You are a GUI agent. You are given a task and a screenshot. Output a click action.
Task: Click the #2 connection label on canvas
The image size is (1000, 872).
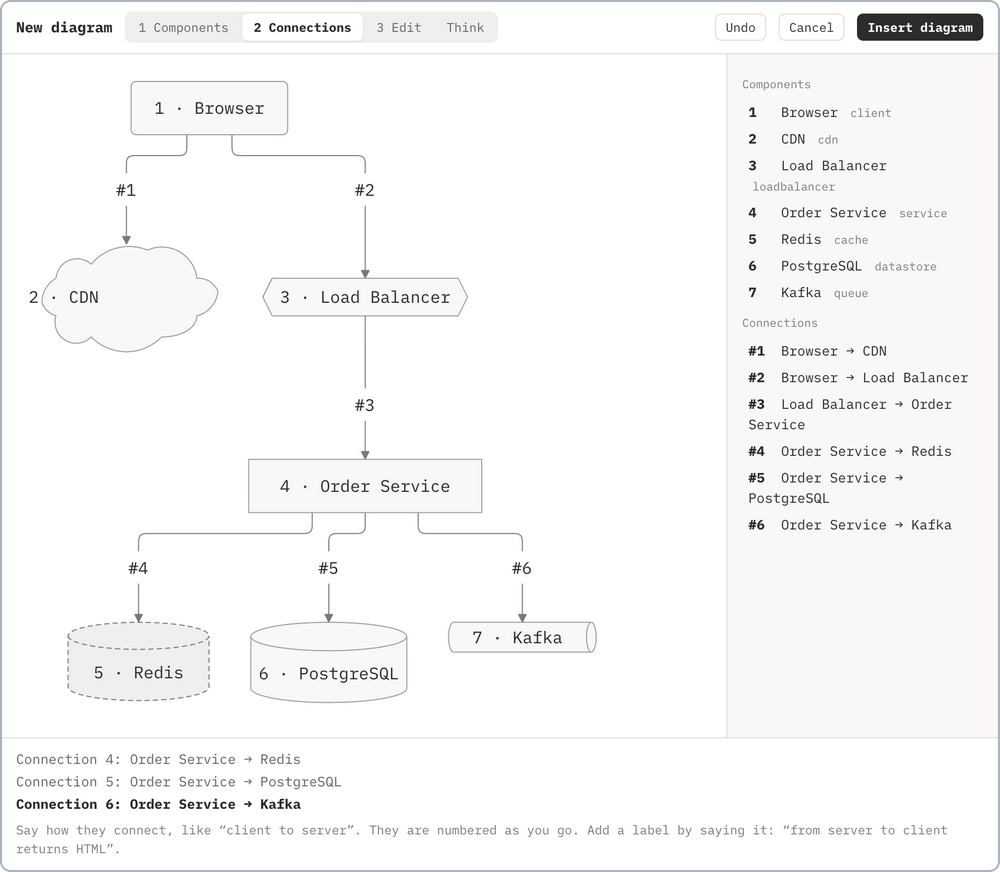coord(365,190)
